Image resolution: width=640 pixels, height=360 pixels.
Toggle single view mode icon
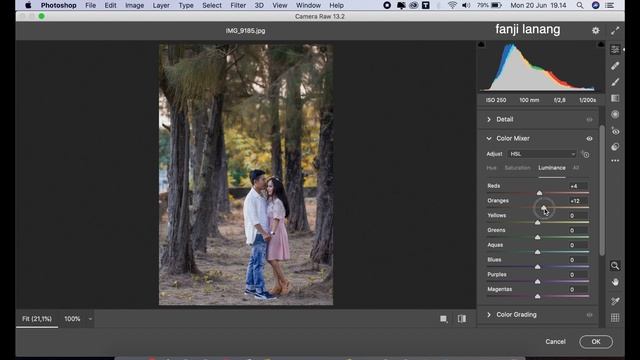pos(444,319)
